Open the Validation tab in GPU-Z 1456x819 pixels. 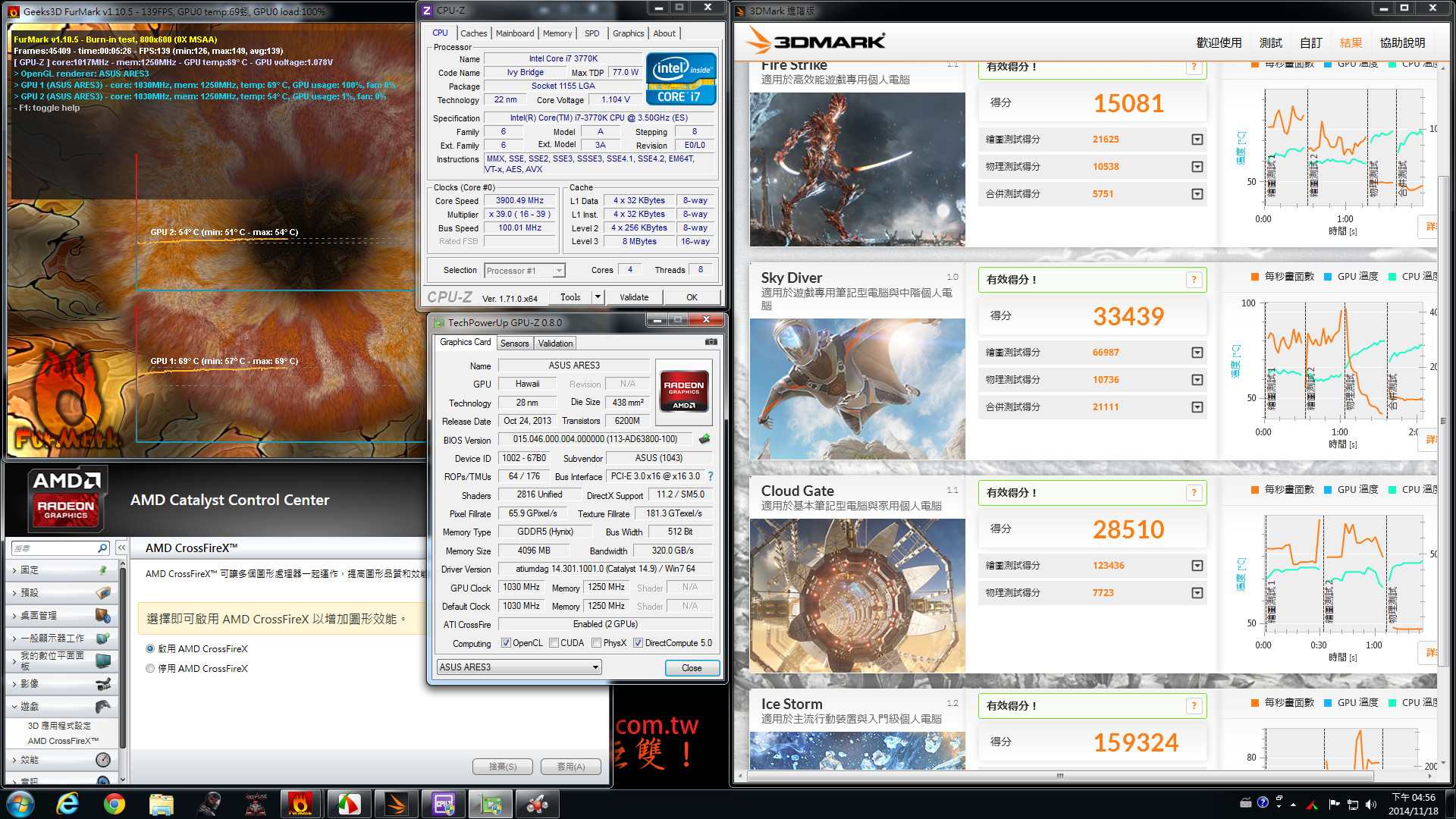(555, 344)
